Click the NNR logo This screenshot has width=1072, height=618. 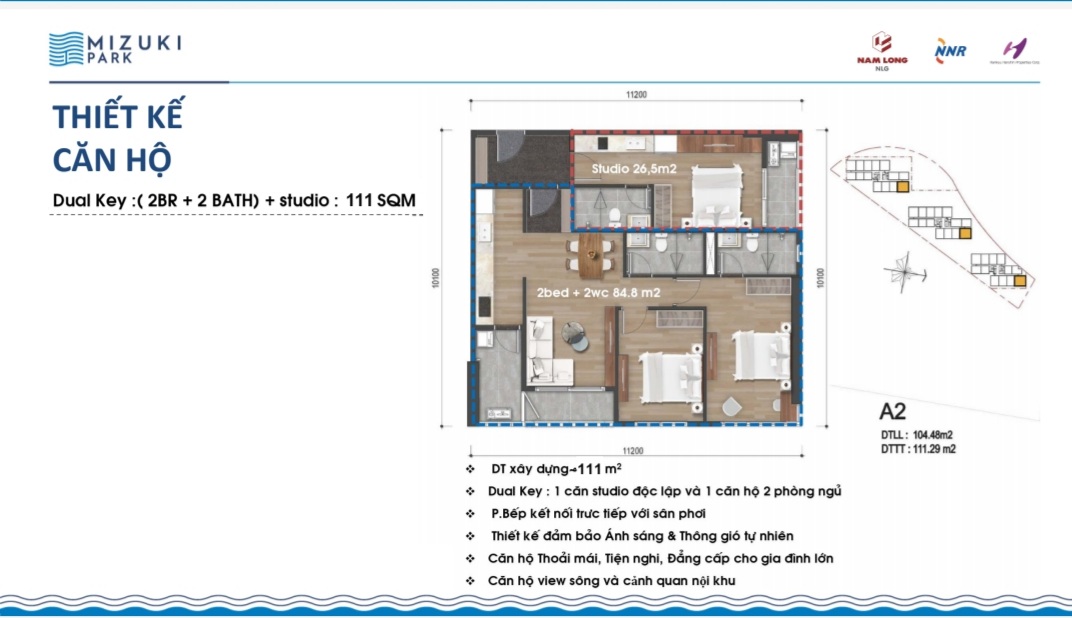[x=949, y=49]
